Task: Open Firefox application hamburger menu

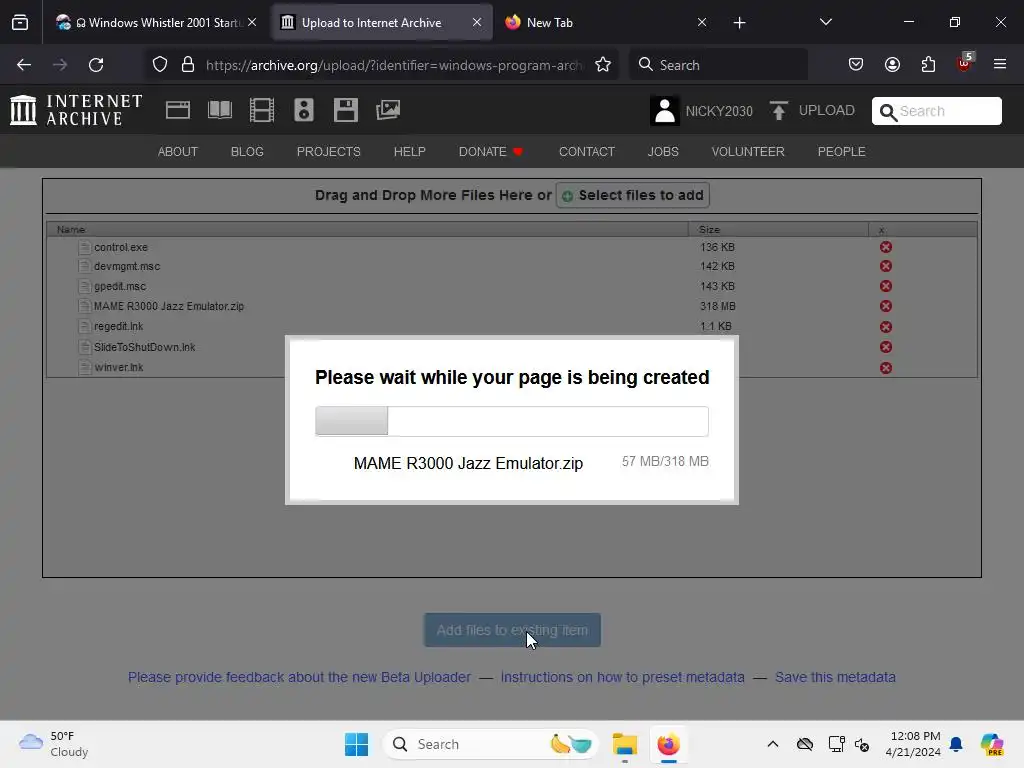Action: coord(1000,65)
